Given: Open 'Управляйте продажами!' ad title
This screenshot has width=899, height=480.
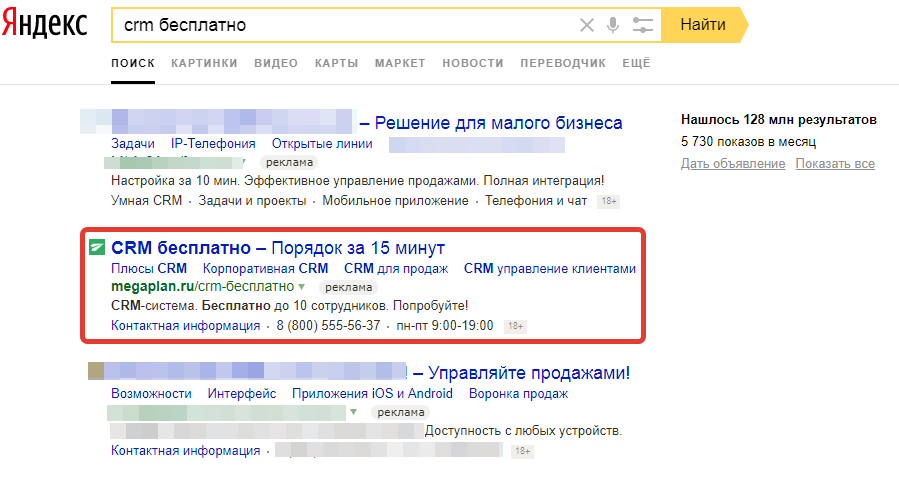Looking at the screenshot, I should (x=529, y=373).
